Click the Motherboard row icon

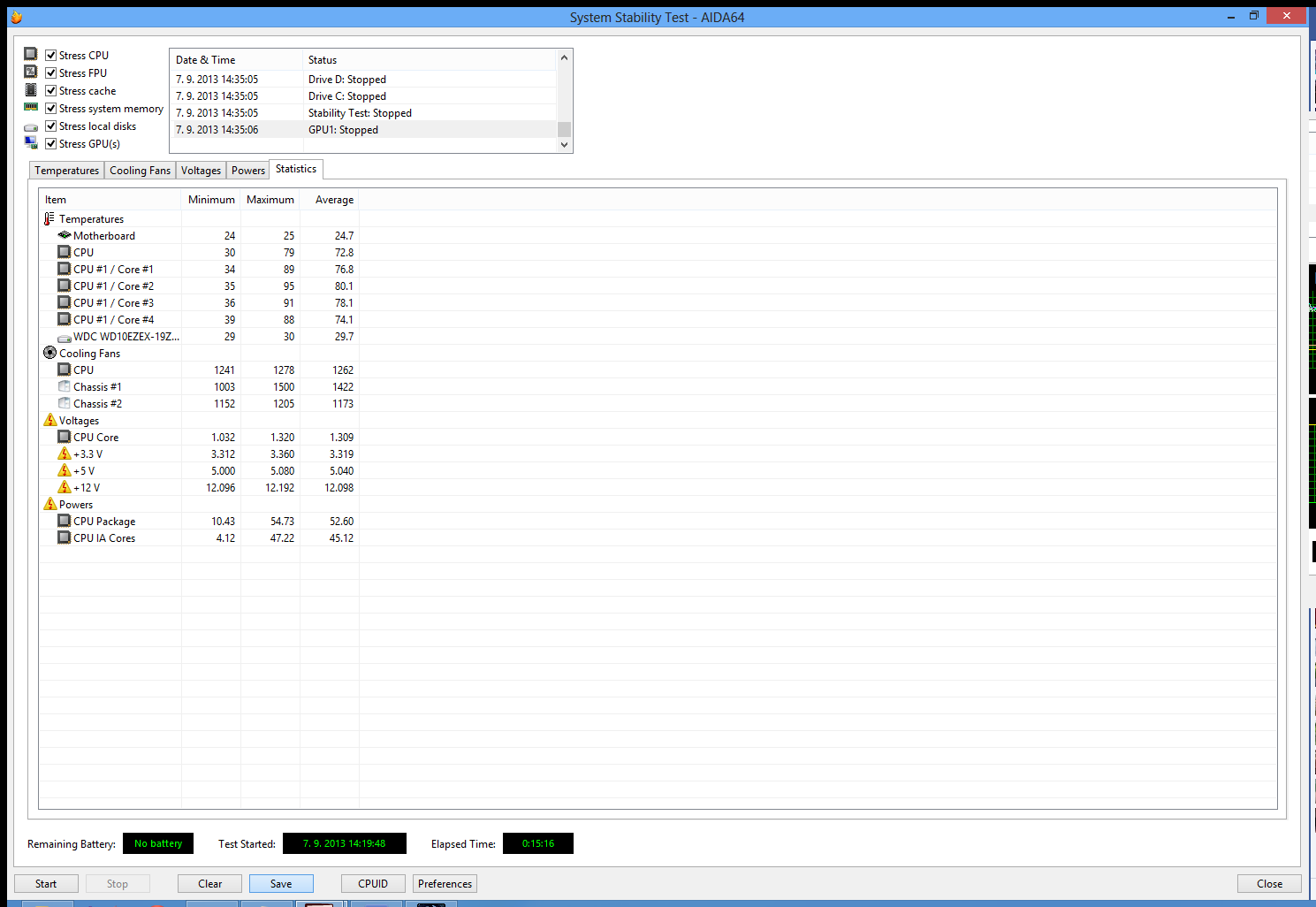pyautogui.click(x=65, y=235)
